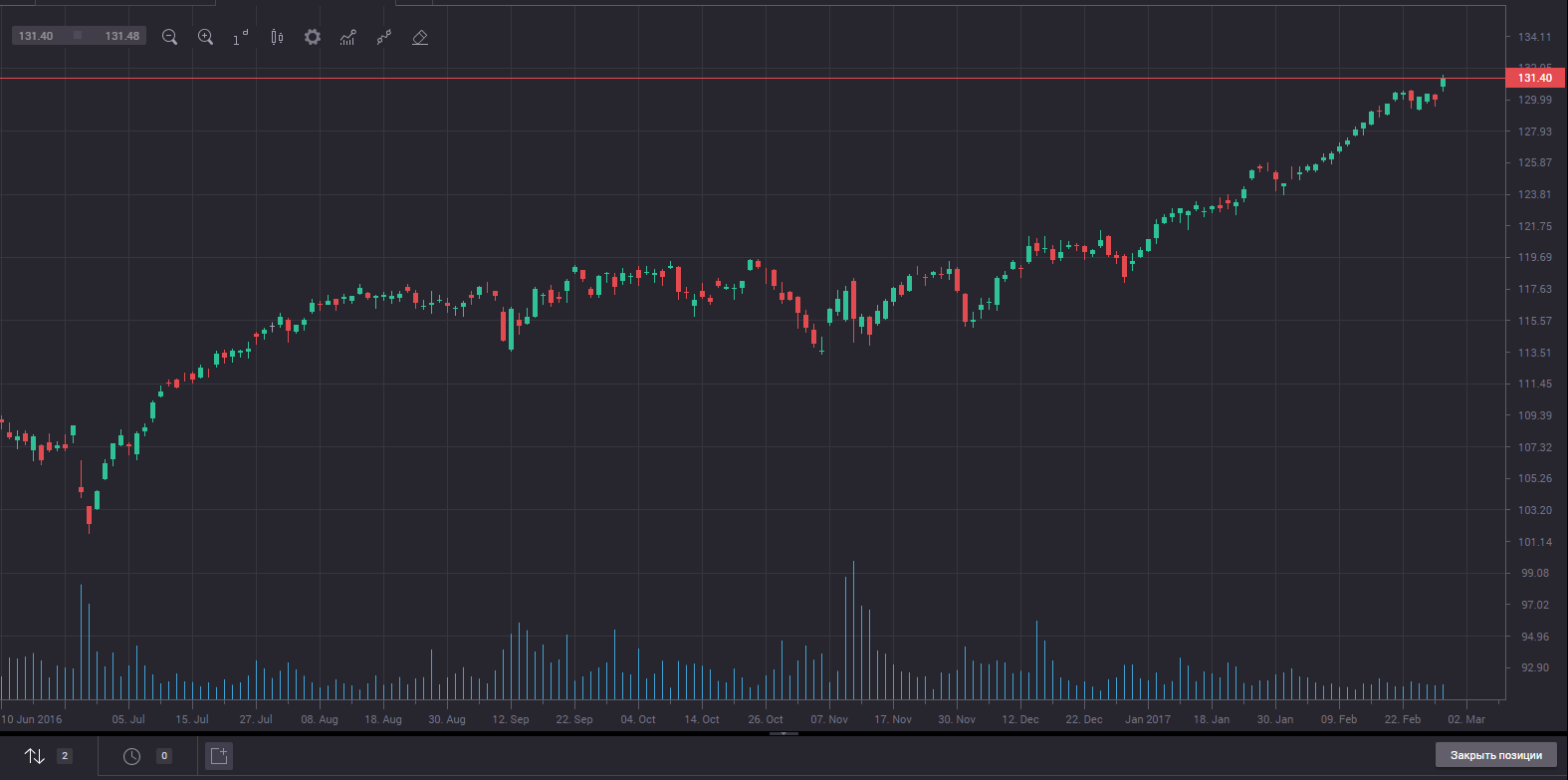Viewport: 1568px width, 780px height.
Task: Click the 111.45 price axis label
Action: (1535, 384)
